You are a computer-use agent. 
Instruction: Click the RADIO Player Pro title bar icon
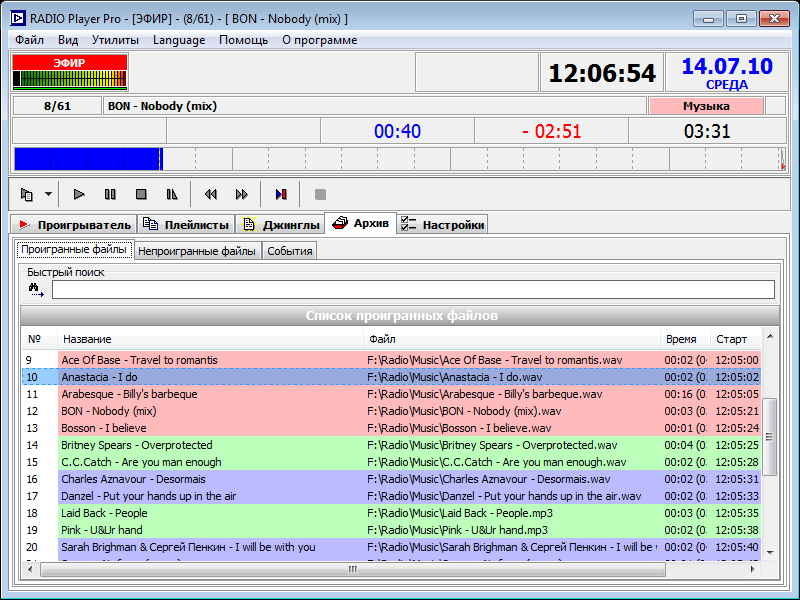[17, 19]
